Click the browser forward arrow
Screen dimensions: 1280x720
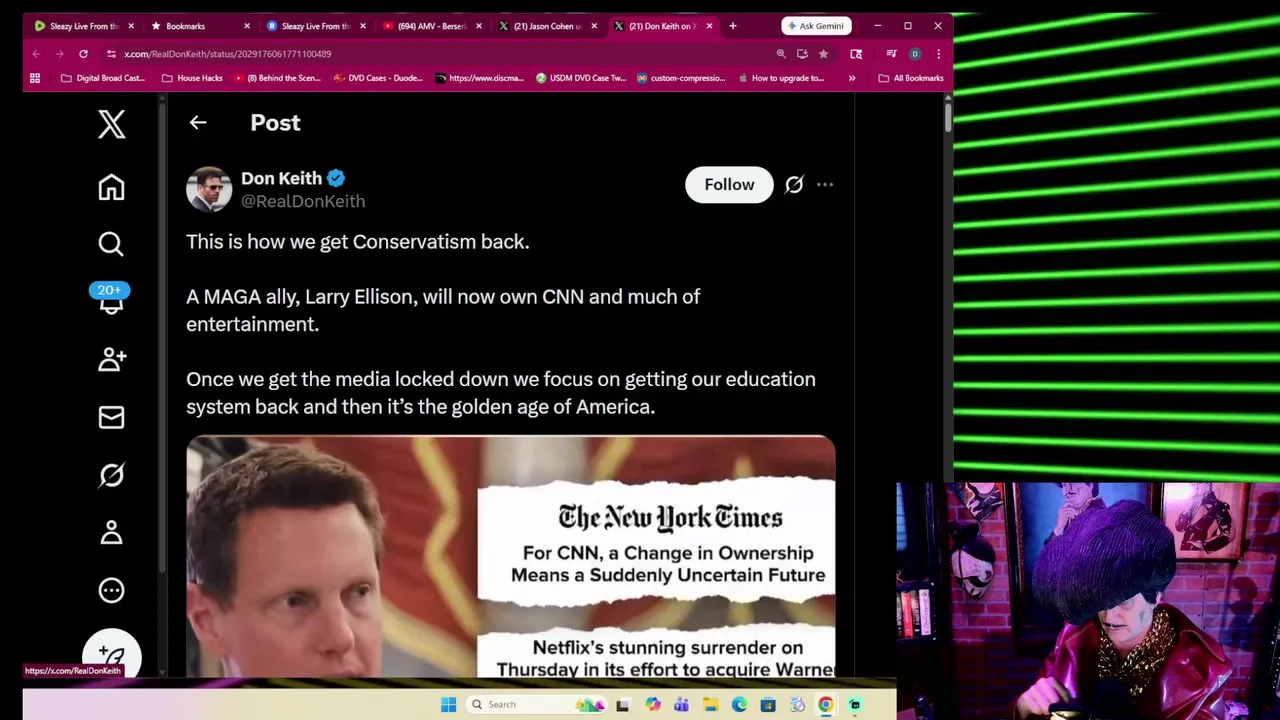point(59,54)
